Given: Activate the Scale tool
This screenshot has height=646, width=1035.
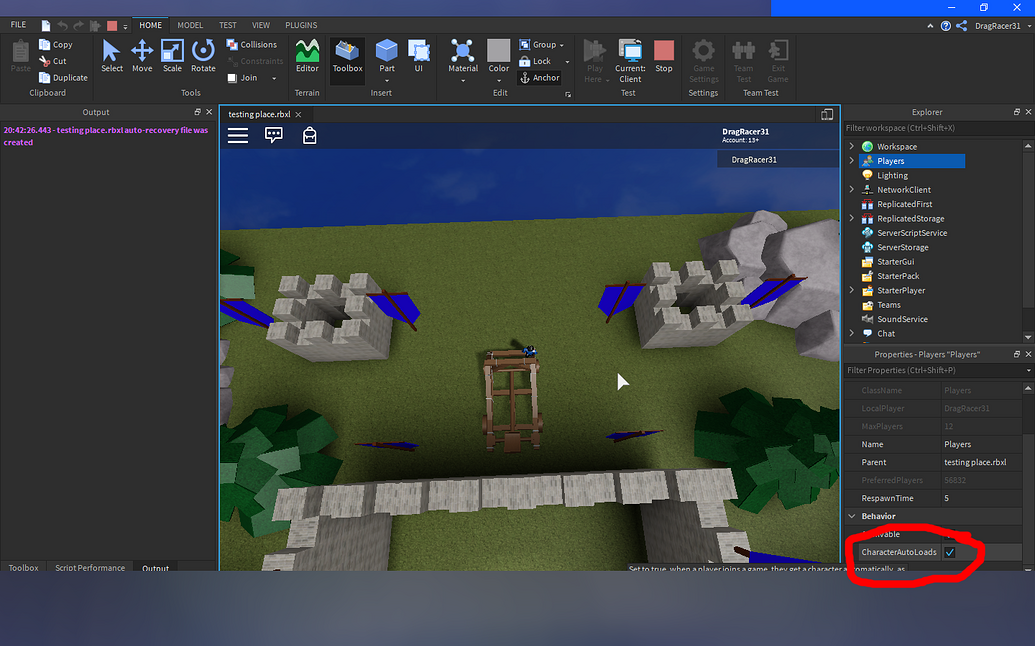Looking at the screenshot, I should (x=172, y=56).
